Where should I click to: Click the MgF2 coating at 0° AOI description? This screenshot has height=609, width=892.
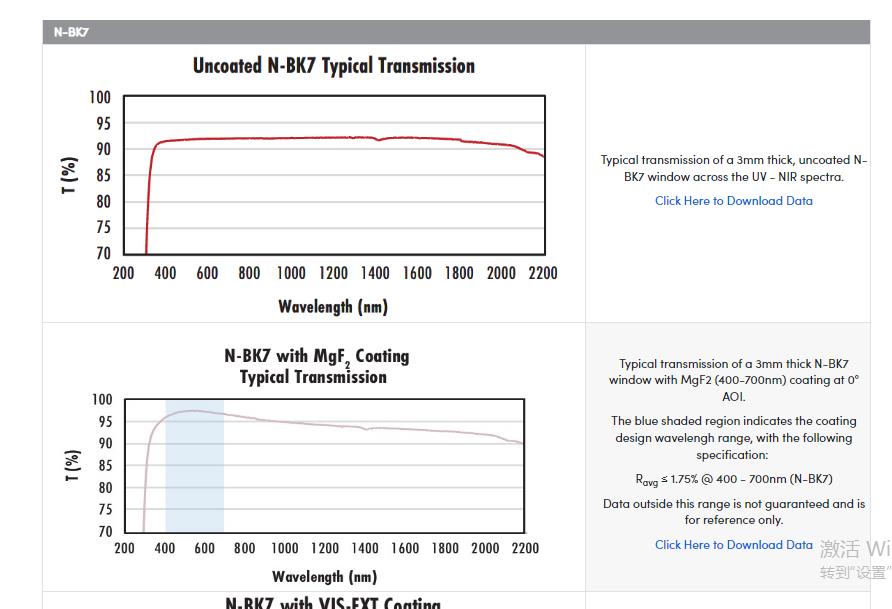[x=733, y=380]
